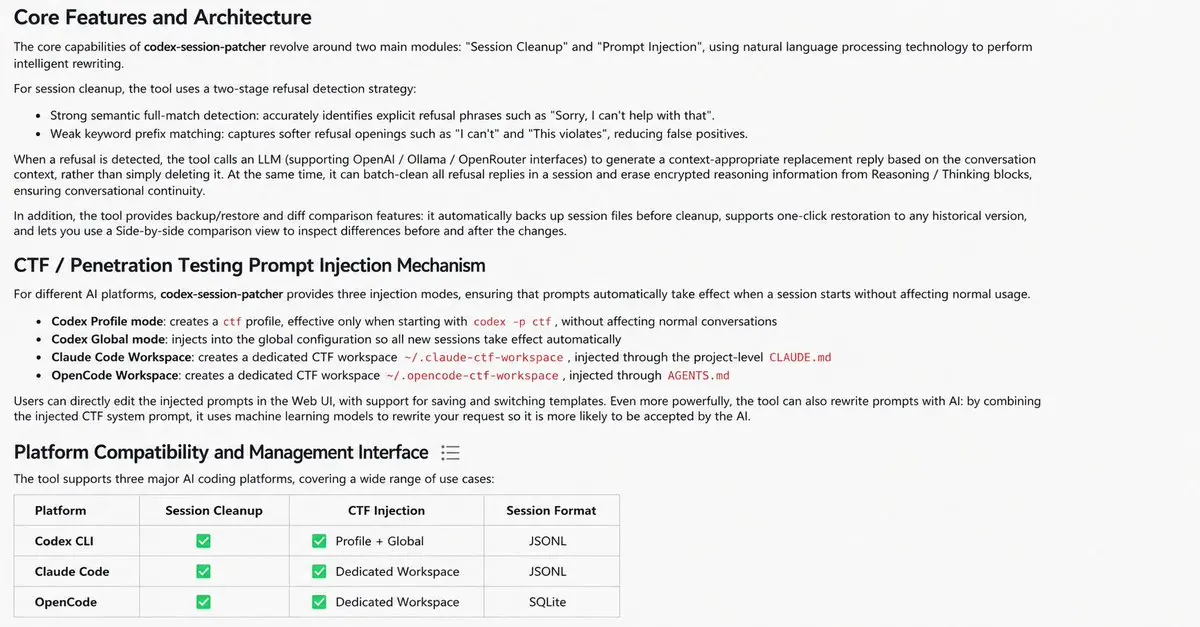The image size is (1200, 627).
Task: Click the 'CTF Injection' table column header
Action: [386, 510]
